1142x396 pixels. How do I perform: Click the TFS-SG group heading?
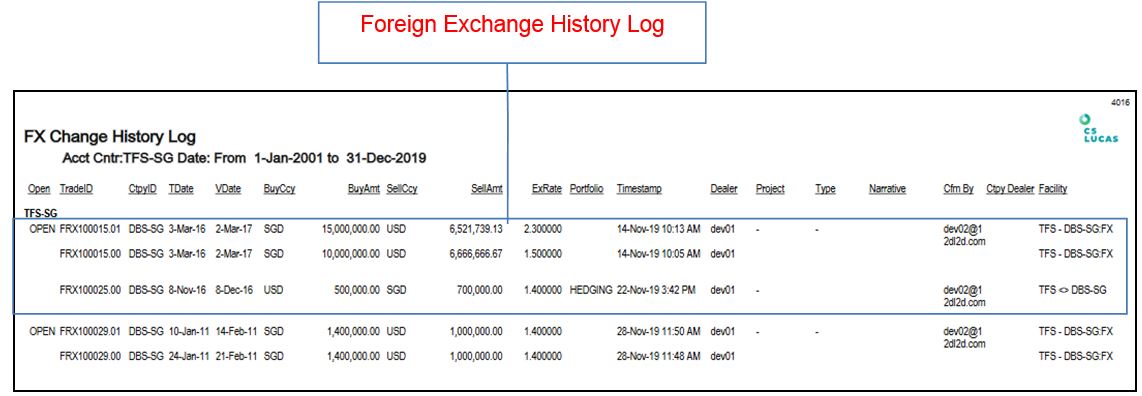pyautogui.click(x=41, y=214)
